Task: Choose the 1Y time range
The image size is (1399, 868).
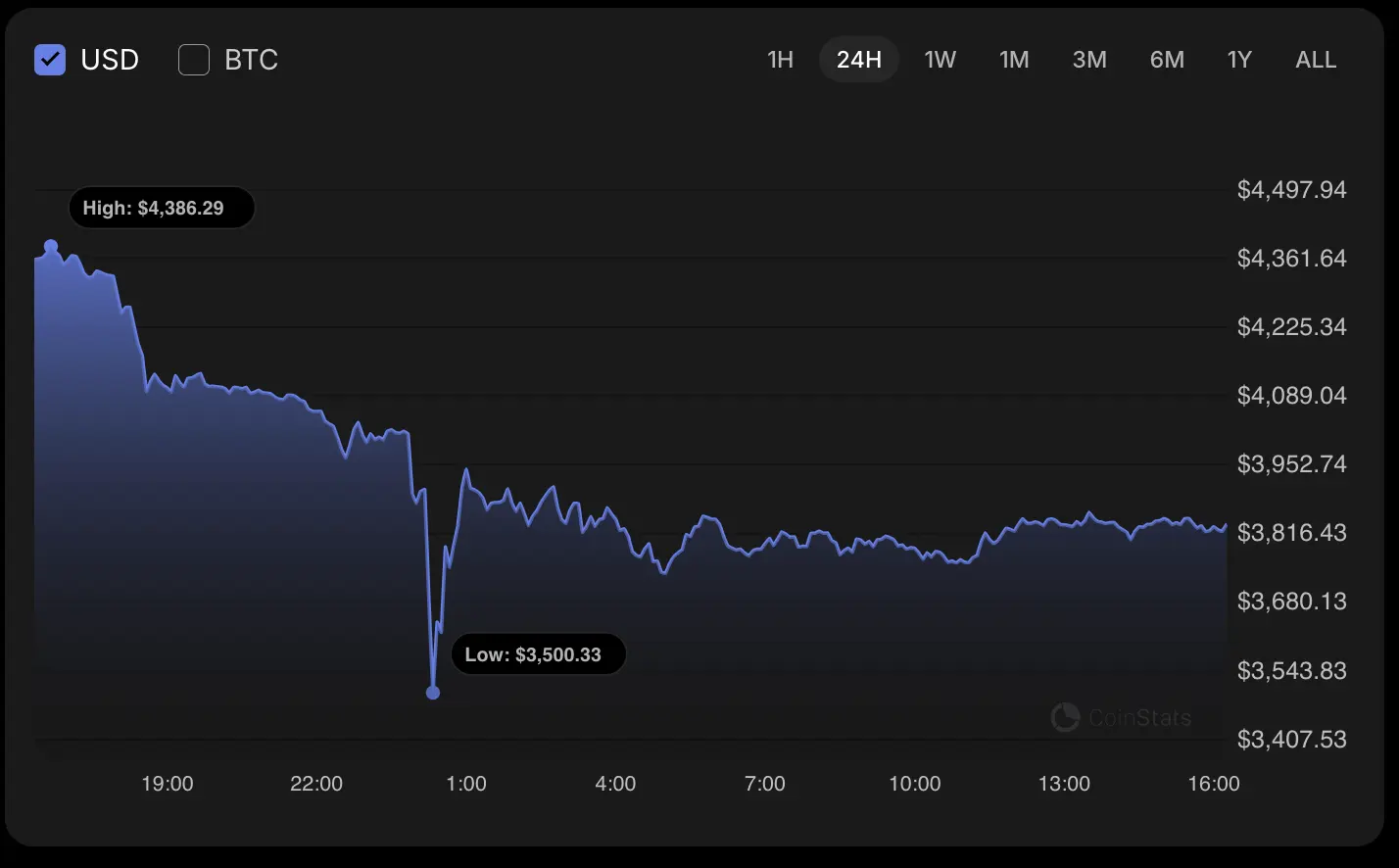Action: click(x=1239, y=60)
